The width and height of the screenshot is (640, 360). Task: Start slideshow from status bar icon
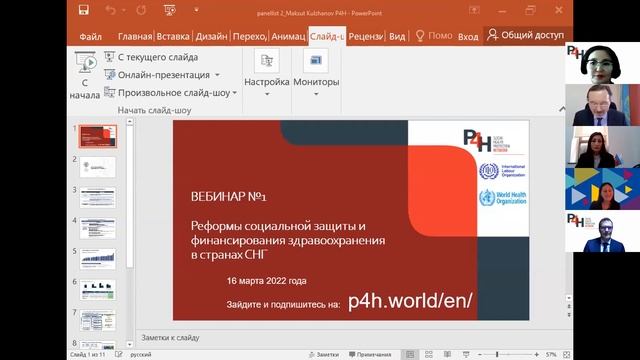(x=466, y=355)
